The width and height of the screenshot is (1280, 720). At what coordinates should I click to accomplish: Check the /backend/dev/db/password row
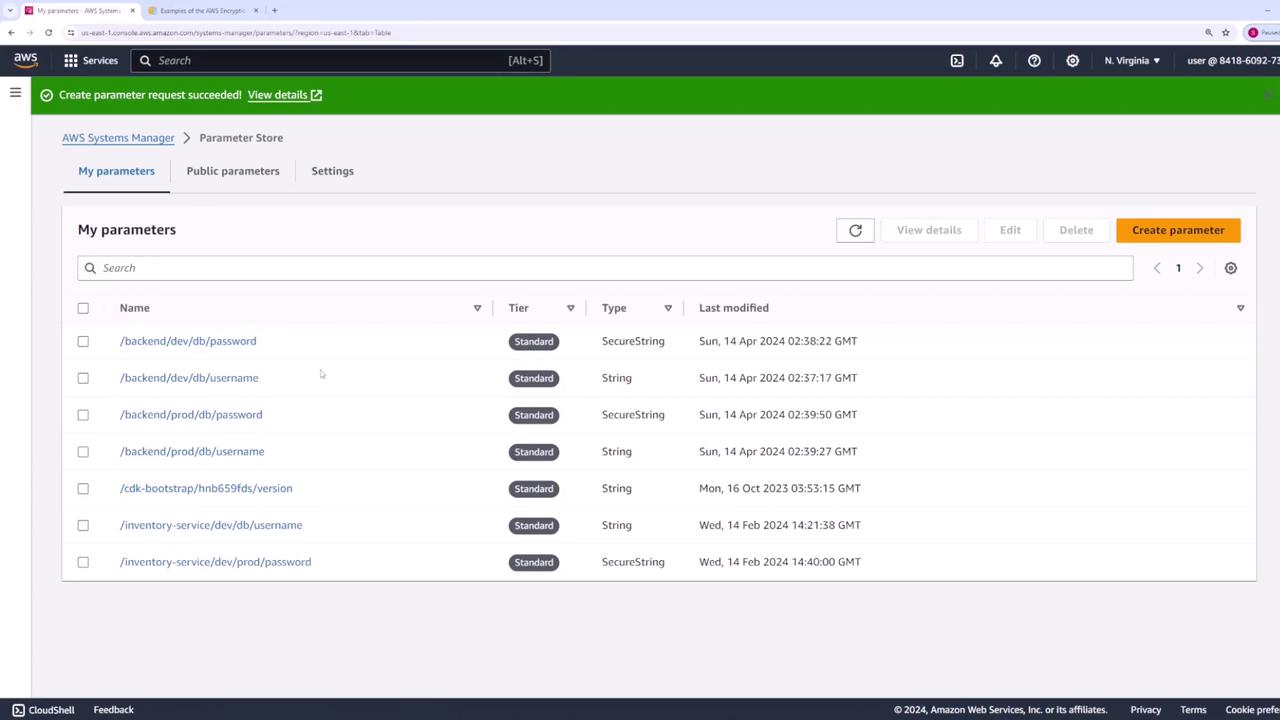[x=83, y=341]
